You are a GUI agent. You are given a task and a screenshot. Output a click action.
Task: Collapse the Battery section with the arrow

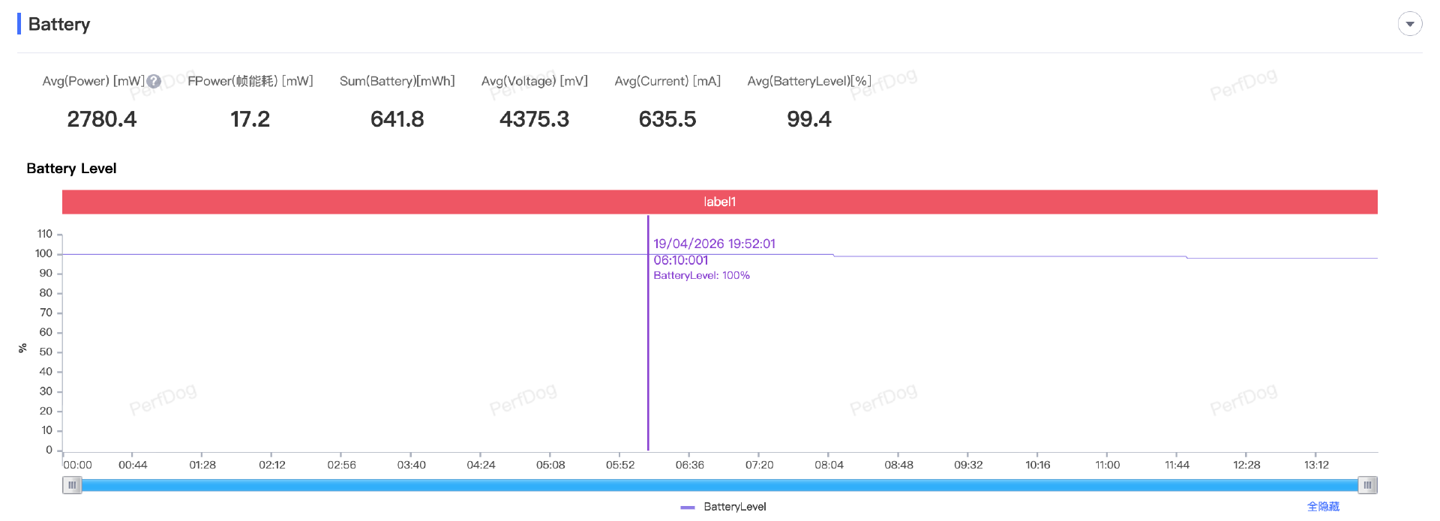pyautogui.click(x=1409, y=24)
